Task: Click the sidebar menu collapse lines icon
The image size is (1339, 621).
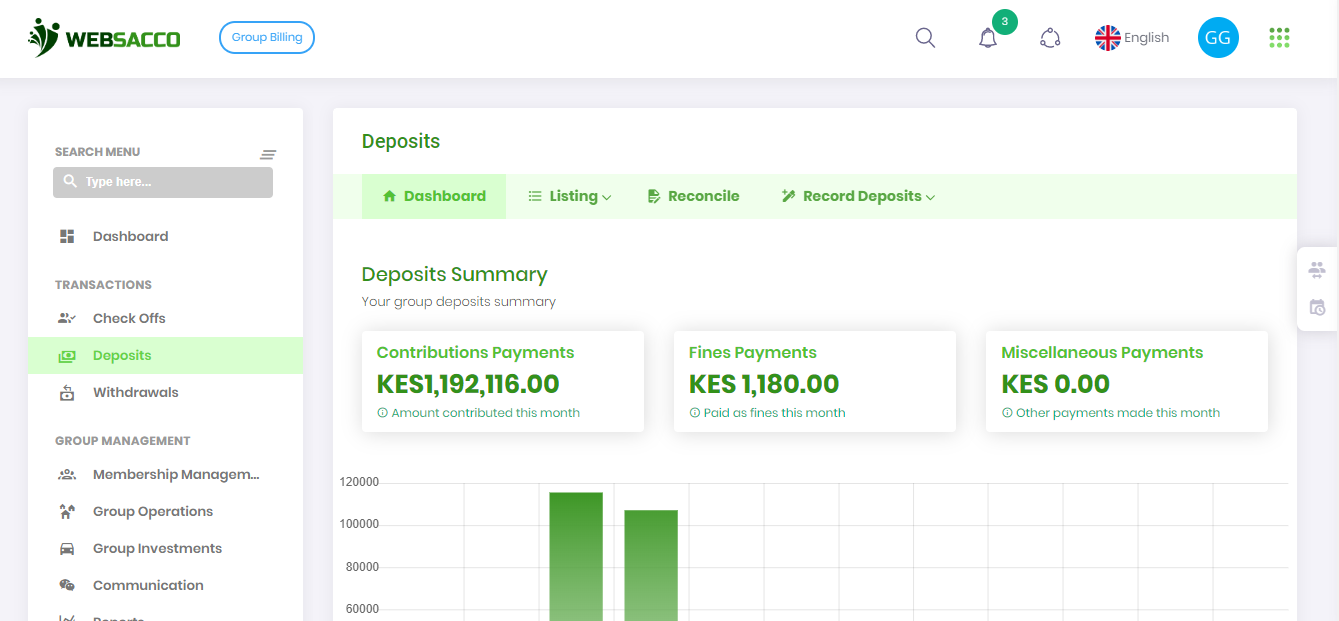Action: (x=268, y=154)
